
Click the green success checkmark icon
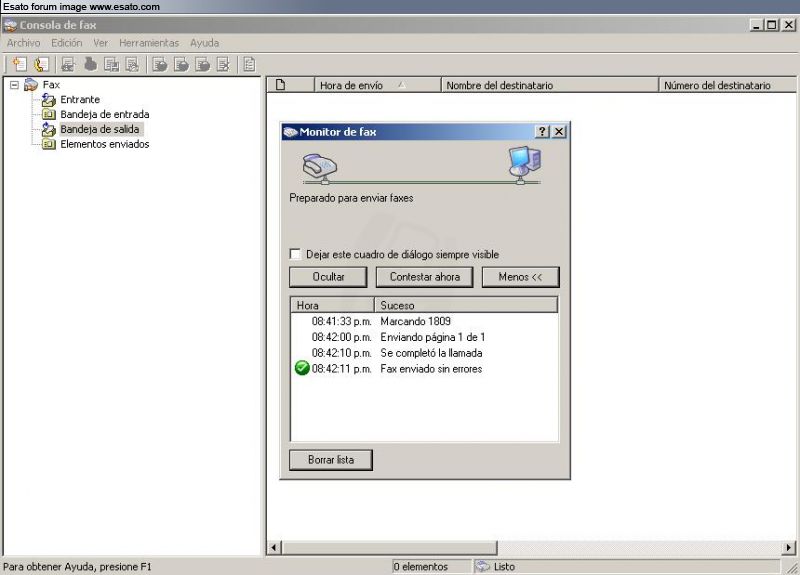pyautogui.click(x=302, y=369)
